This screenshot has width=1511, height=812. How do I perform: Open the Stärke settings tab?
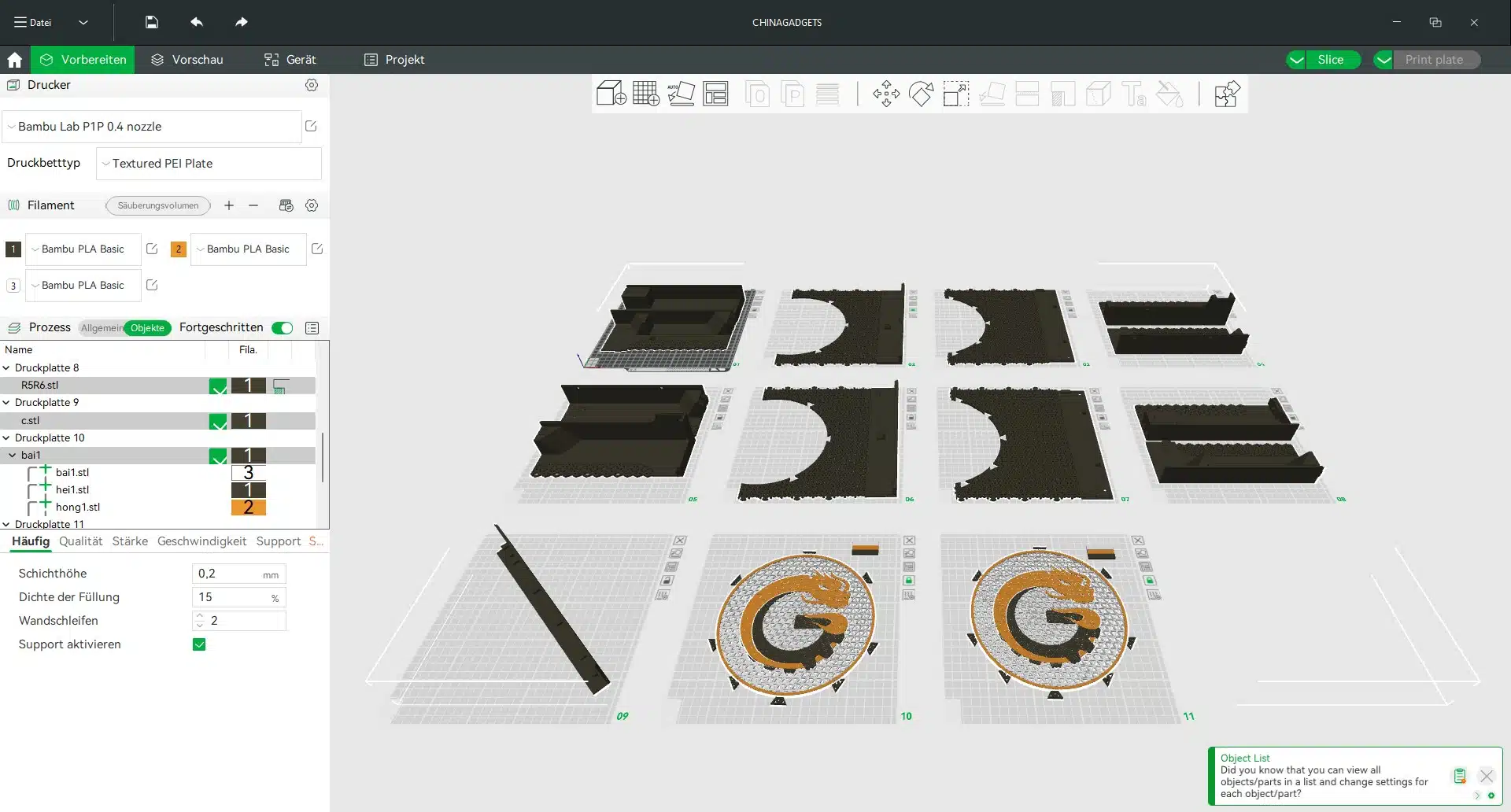(x=130, y=541)
